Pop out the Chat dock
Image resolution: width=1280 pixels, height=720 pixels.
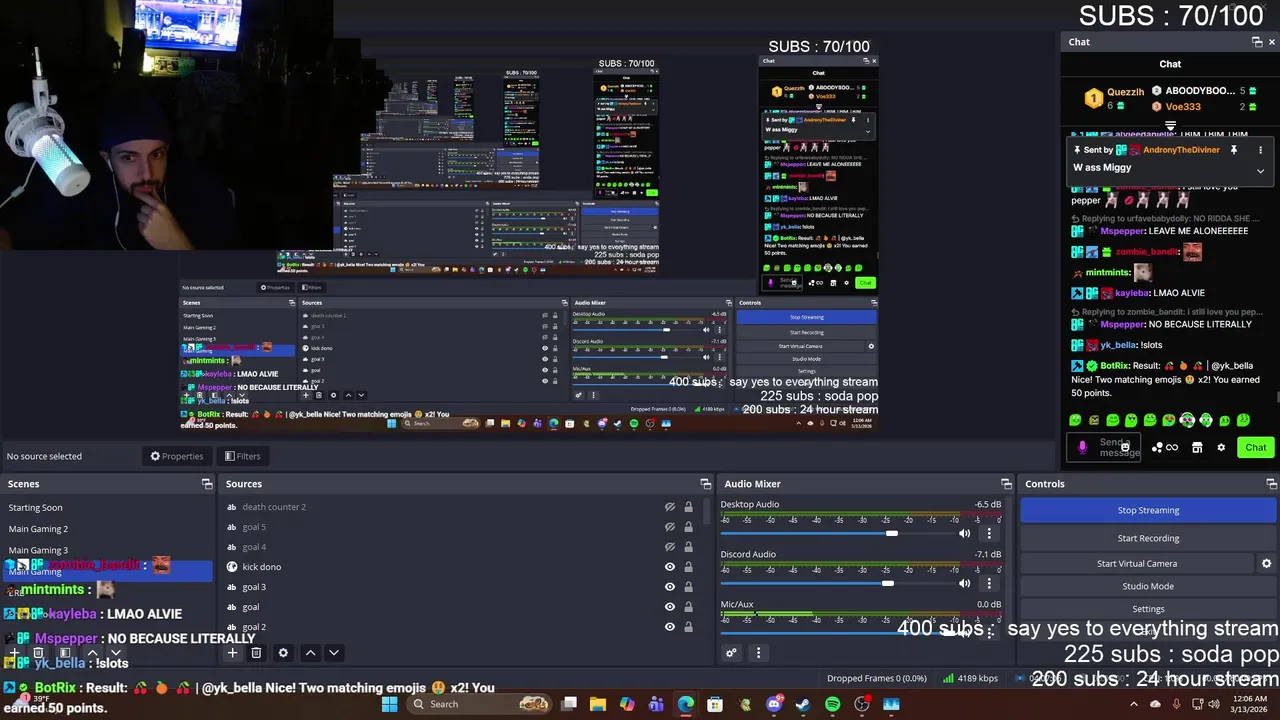click(x=1257, y=42)
